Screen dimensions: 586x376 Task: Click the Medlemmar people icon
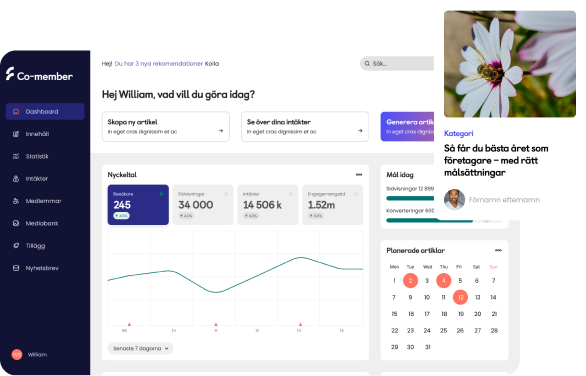[x=16, y=201]
